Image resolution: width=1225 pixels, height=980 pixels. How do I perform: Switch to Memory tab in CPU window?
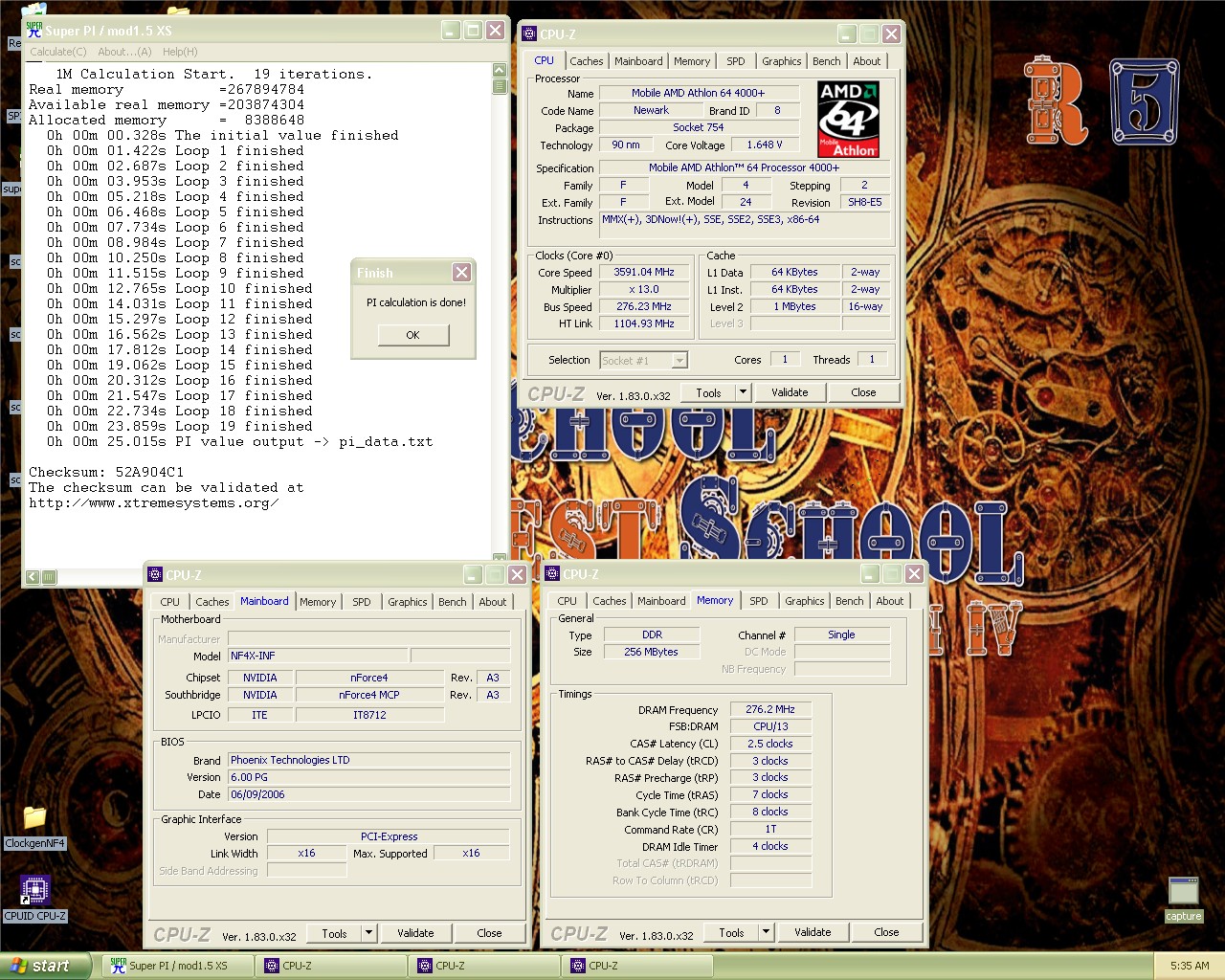click(692, 61)
